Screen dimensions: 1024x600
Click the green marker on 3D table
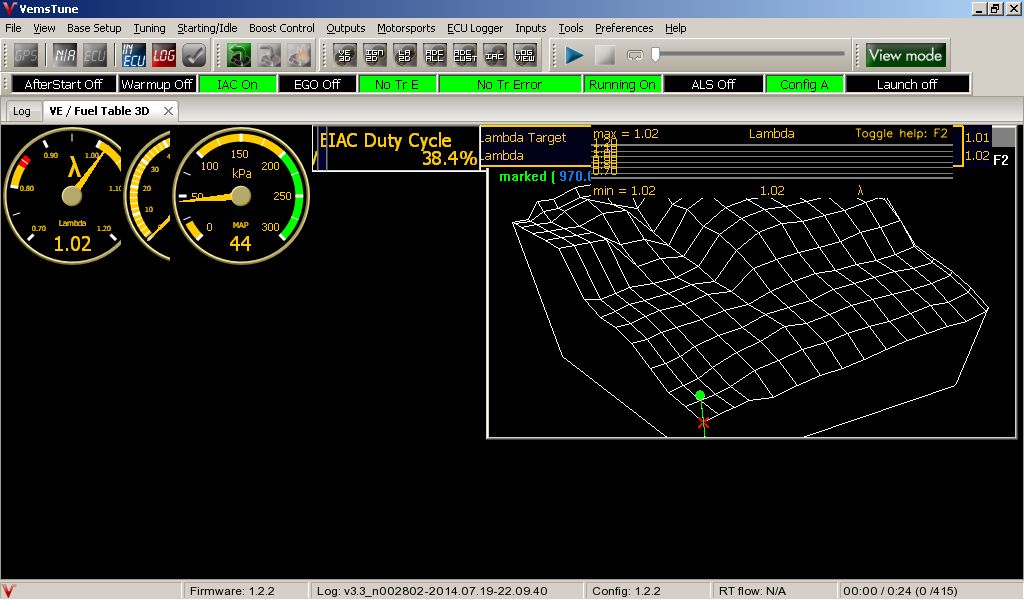(x=700, y=395)
